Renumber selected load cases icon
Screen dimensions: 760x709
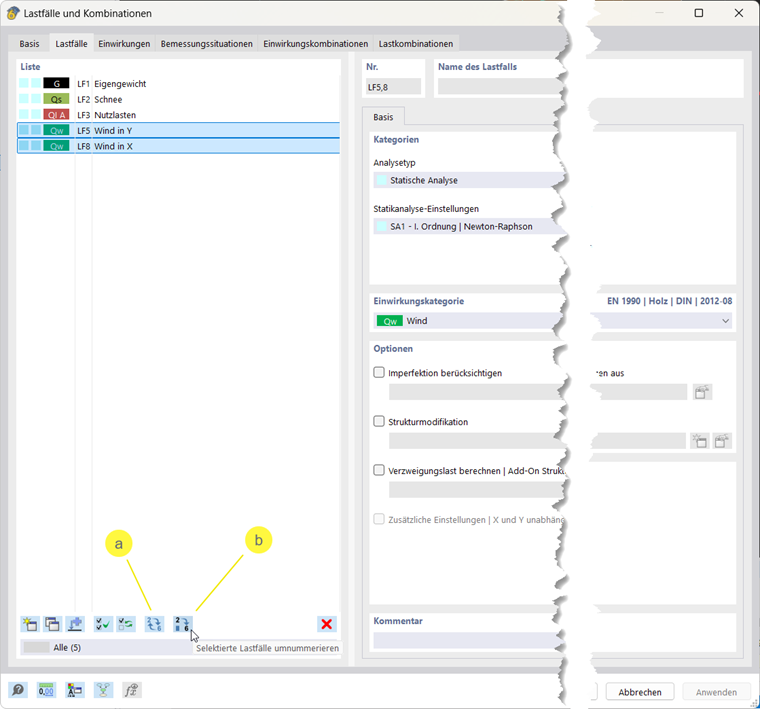click(x=183, y=624)
